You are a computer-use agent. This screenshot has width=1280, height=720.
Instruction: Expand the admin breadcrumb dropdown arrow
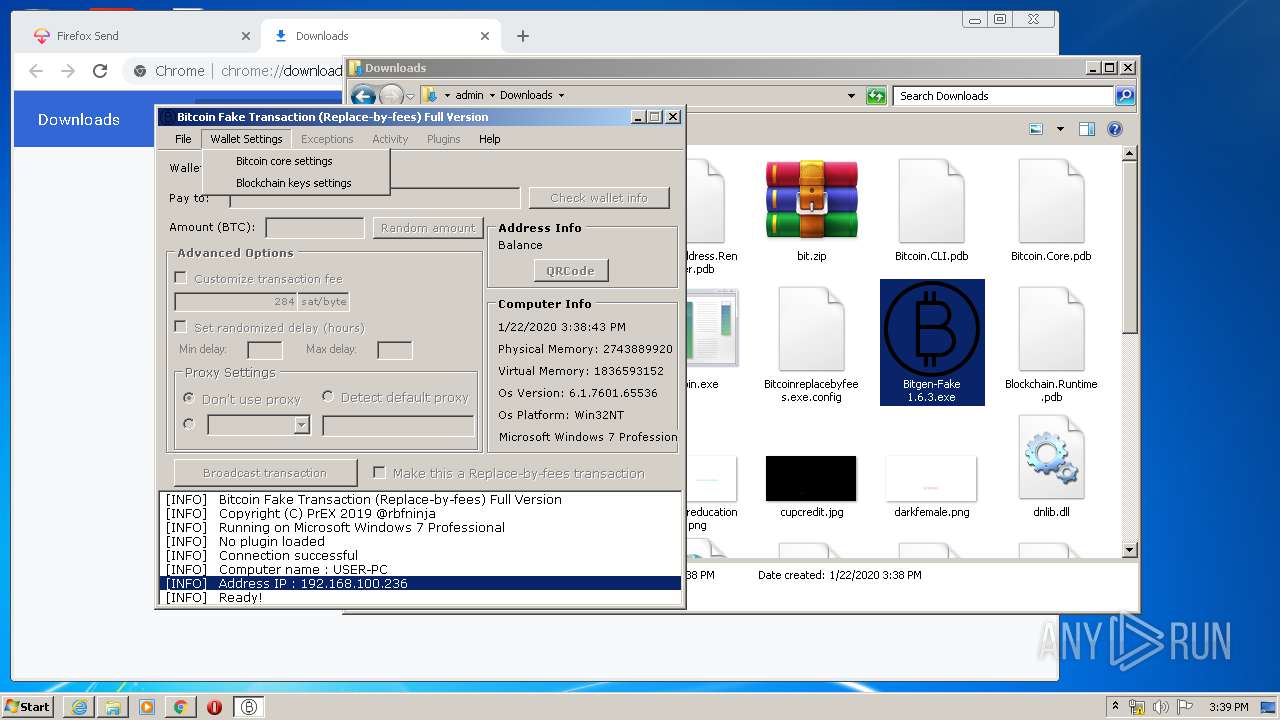coord(492,96)
